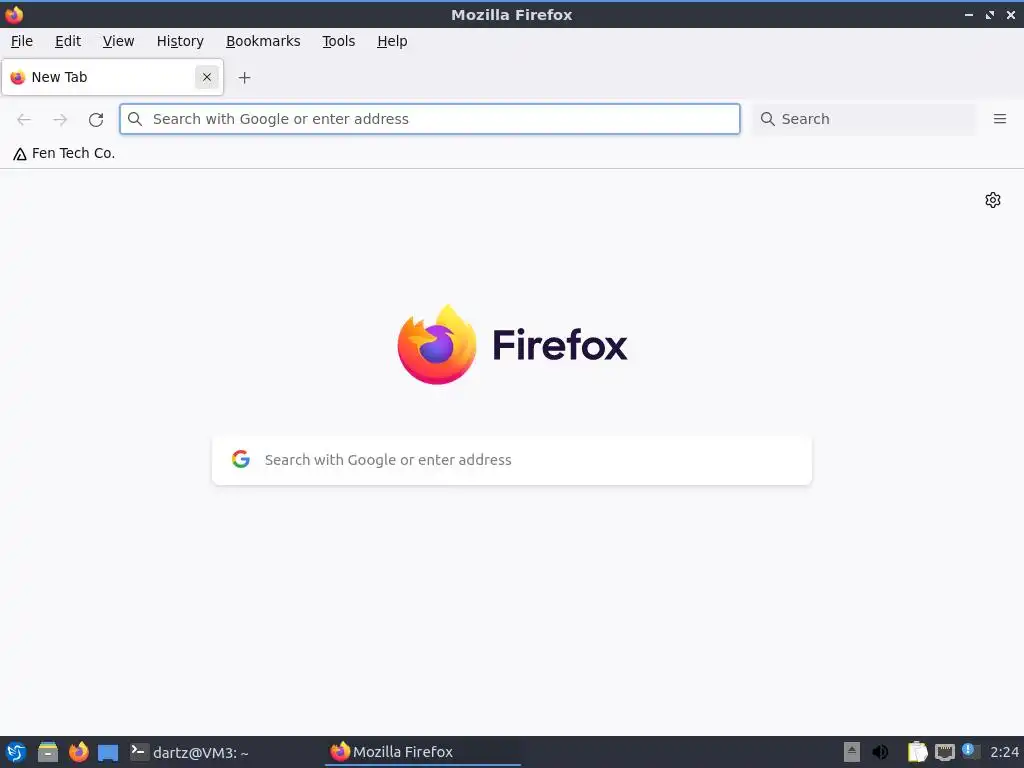Click the Firefox logo on the page

point(512,345)
